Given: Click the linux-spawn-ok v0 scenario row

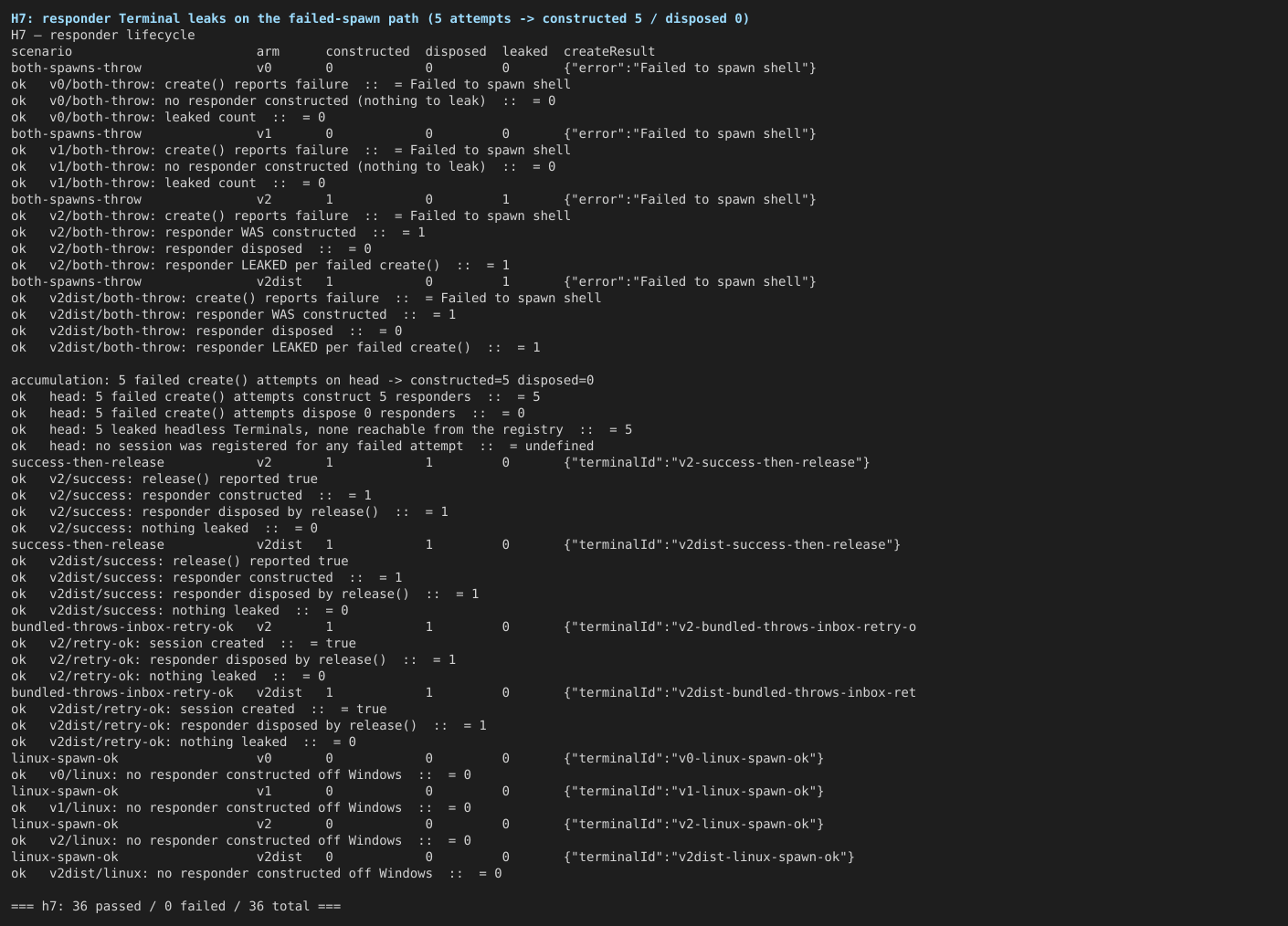Looking at the screenshot, I should 417,758.
